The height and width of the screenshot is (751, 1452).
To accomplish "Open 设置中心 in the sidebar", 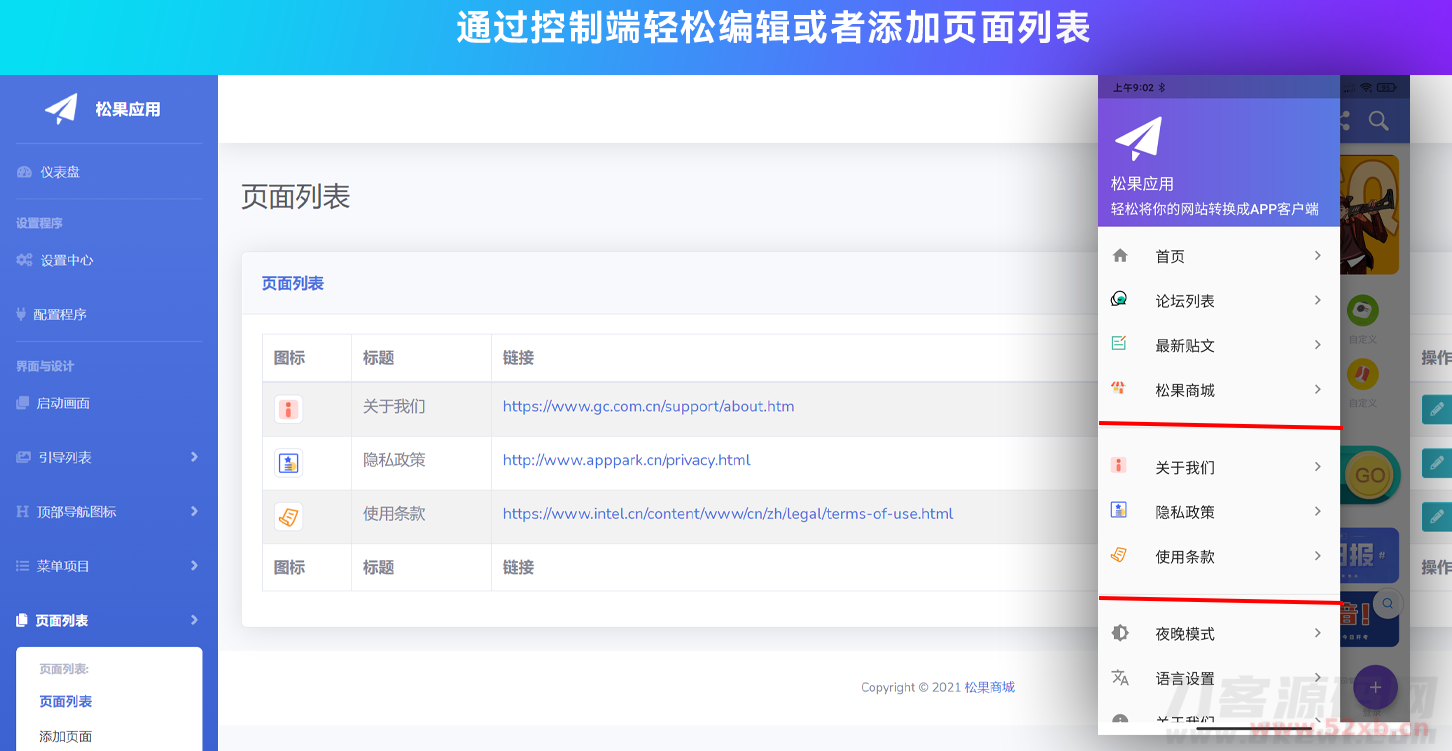I will click(x=66, y=260).
